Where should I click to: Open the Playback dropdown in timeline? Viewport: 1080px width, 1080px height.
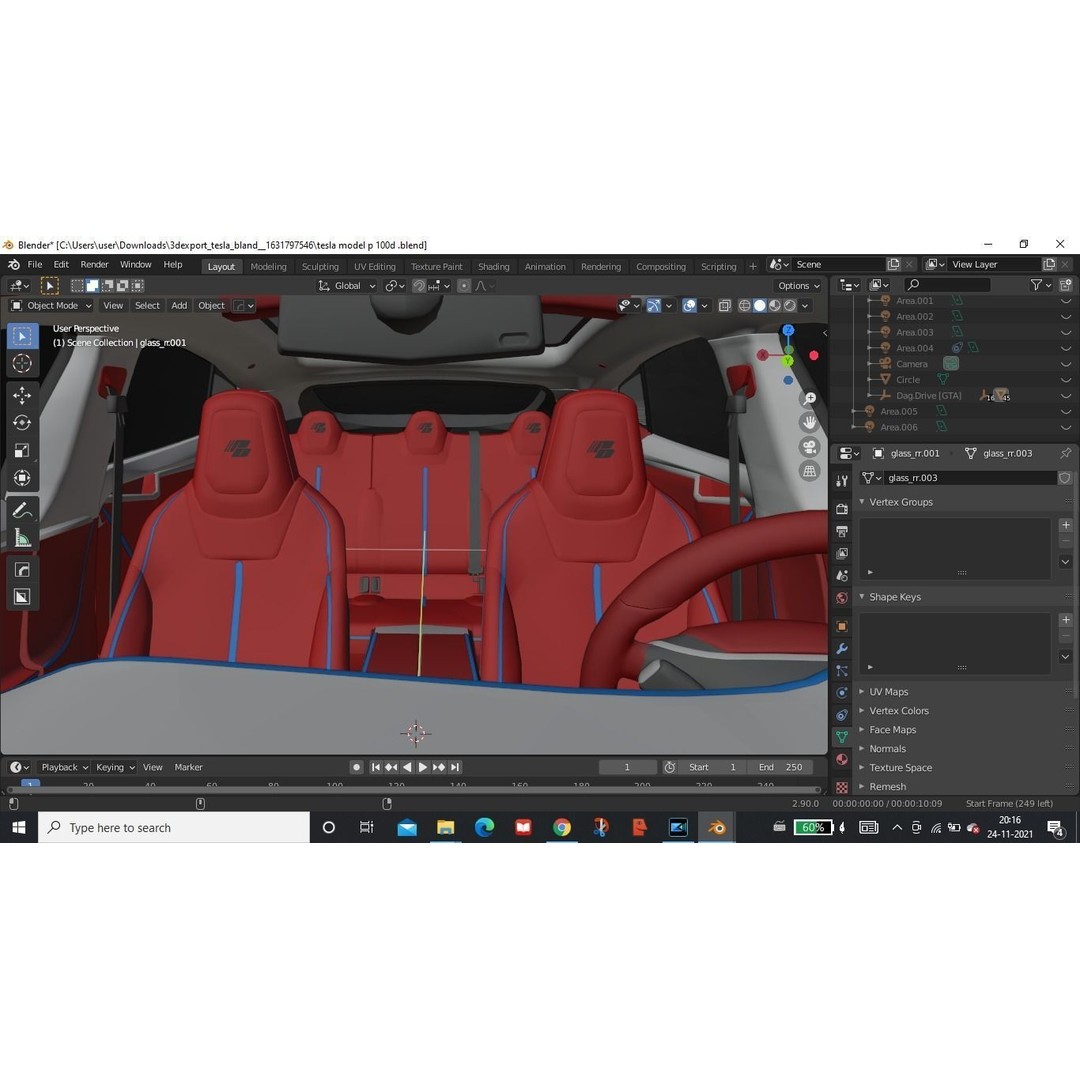click(64, 767)
